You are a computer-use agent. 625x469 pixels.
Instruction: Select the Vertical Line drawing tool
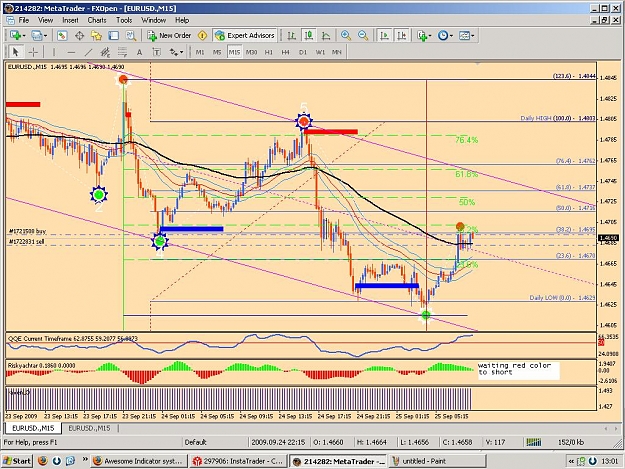point(54,52)
